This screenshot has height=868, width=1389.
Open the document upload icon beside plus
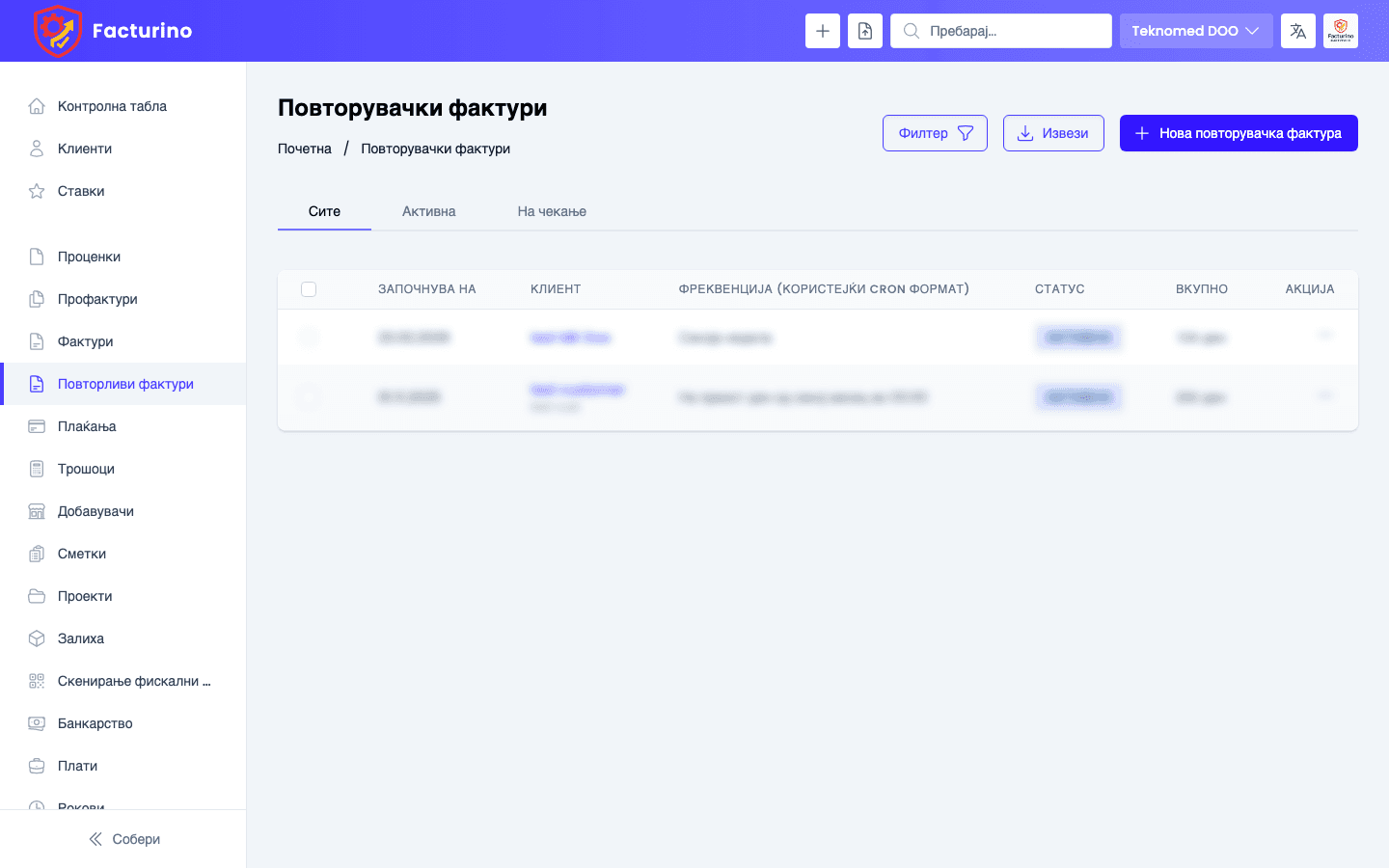click(x=865, y=30)
